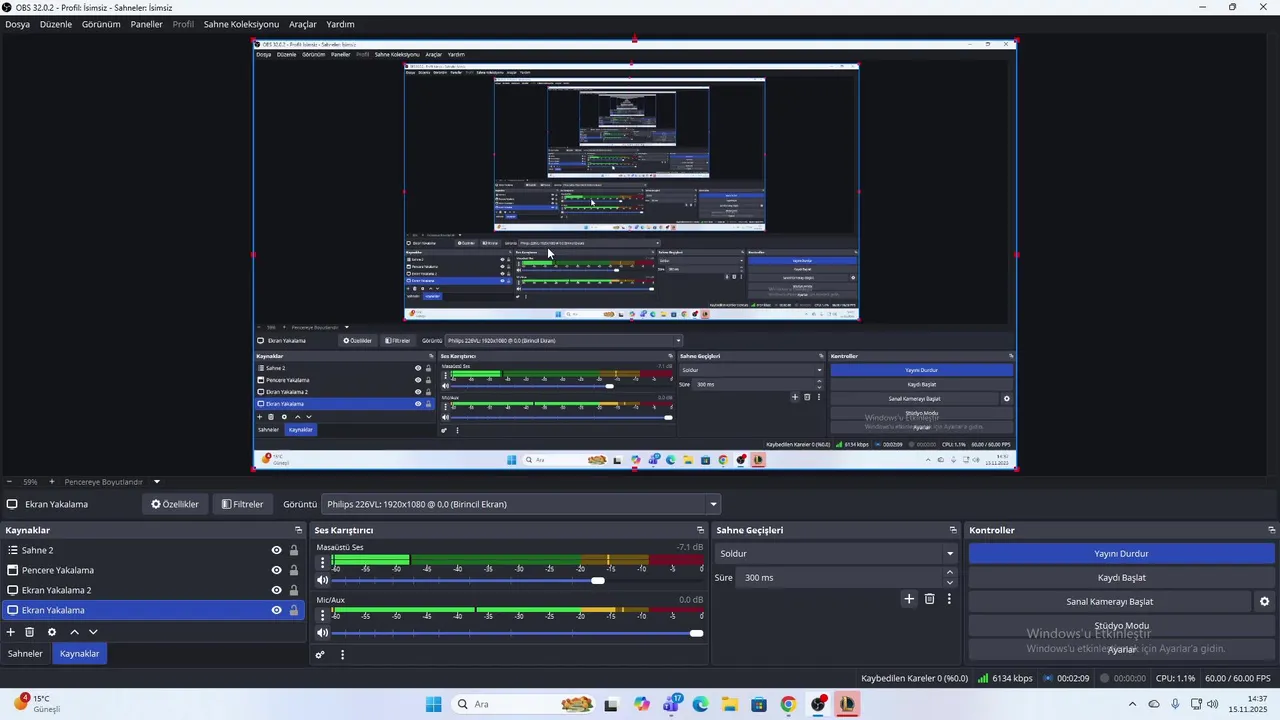Open the Yardım menu
The width and height of the screenshot is (1280, 720).
click(x=340, y=24)
